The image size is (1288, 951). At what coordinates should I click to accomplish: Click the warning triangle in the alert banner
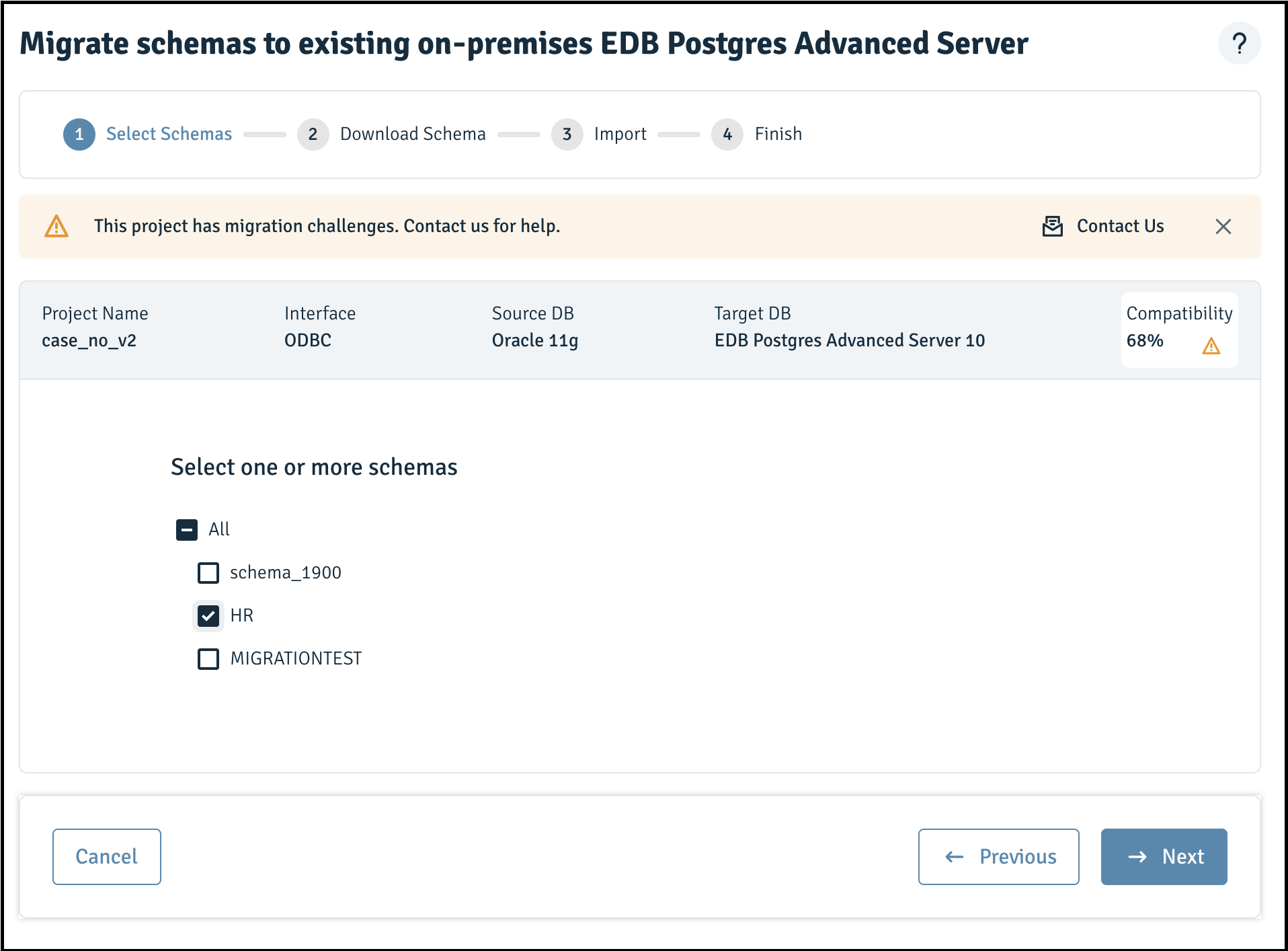(x=56, y=227)
